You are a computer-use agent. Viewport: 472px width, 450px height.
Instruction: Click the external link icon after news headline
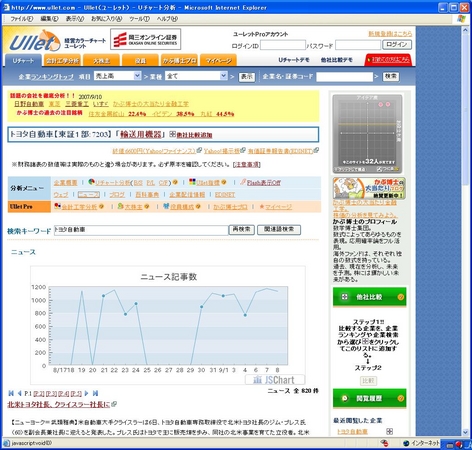(x=114, y=404)
